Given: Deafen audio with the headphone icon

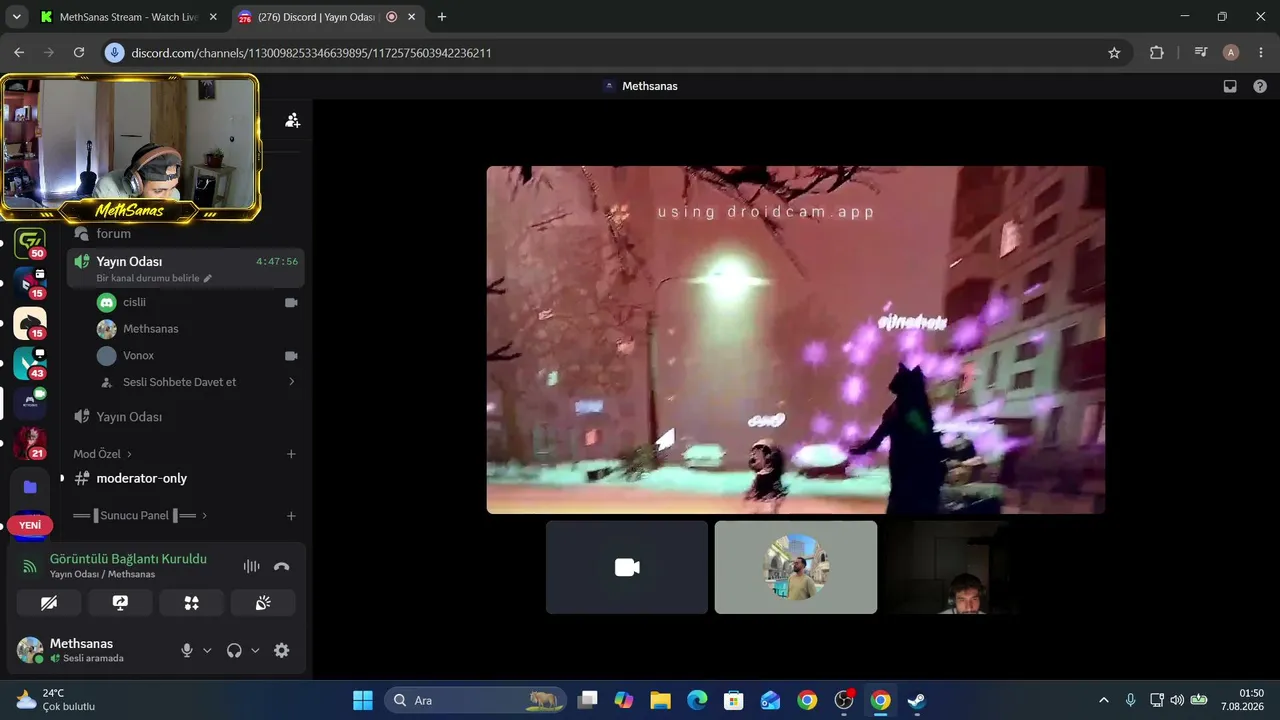Looking at the screenshot, I should (234, 650).
